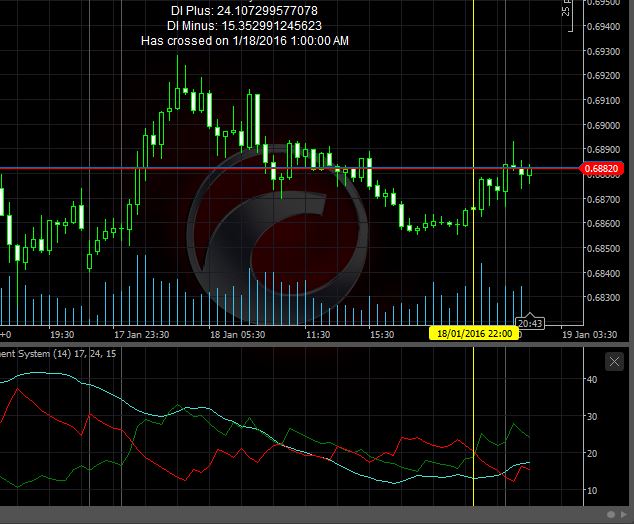This screenshot has width=634, height=524.
Task: Click the 0.69100 price axis label
Action: [603, 100]
